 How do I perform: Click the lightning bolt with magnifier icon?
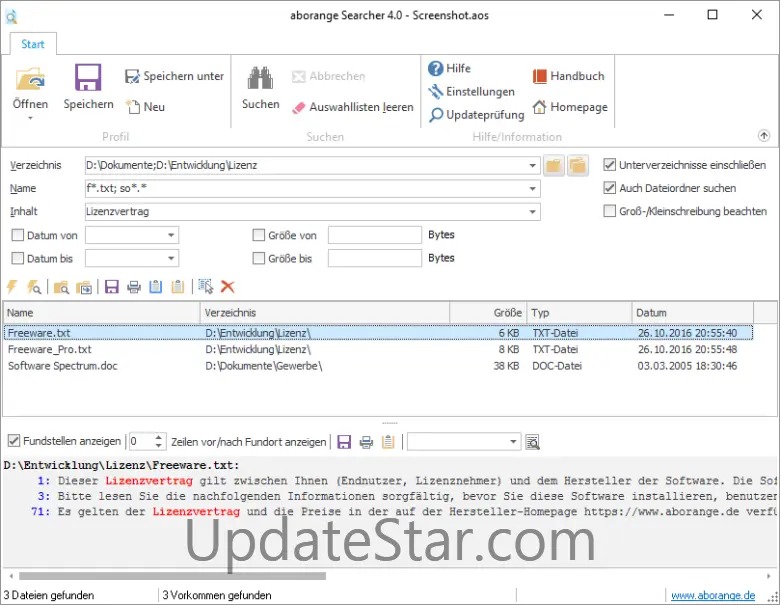(34, 287)
